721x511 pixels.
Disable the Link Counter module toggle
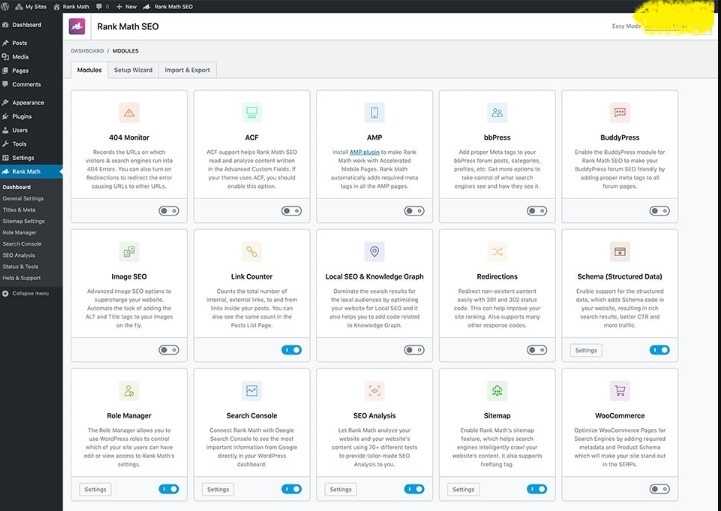[292, 350]
